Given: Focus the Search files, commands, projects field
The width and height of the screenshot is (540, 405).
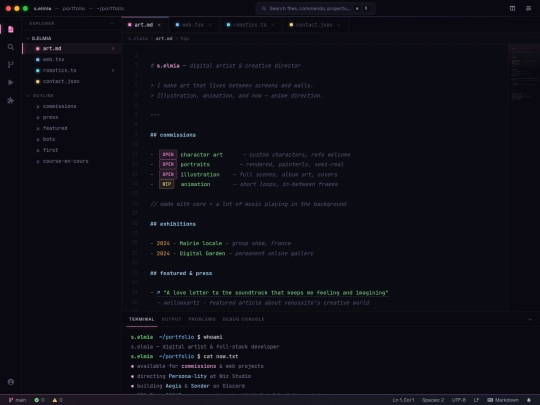Looking at the screenshot, I should click(315, 8).
